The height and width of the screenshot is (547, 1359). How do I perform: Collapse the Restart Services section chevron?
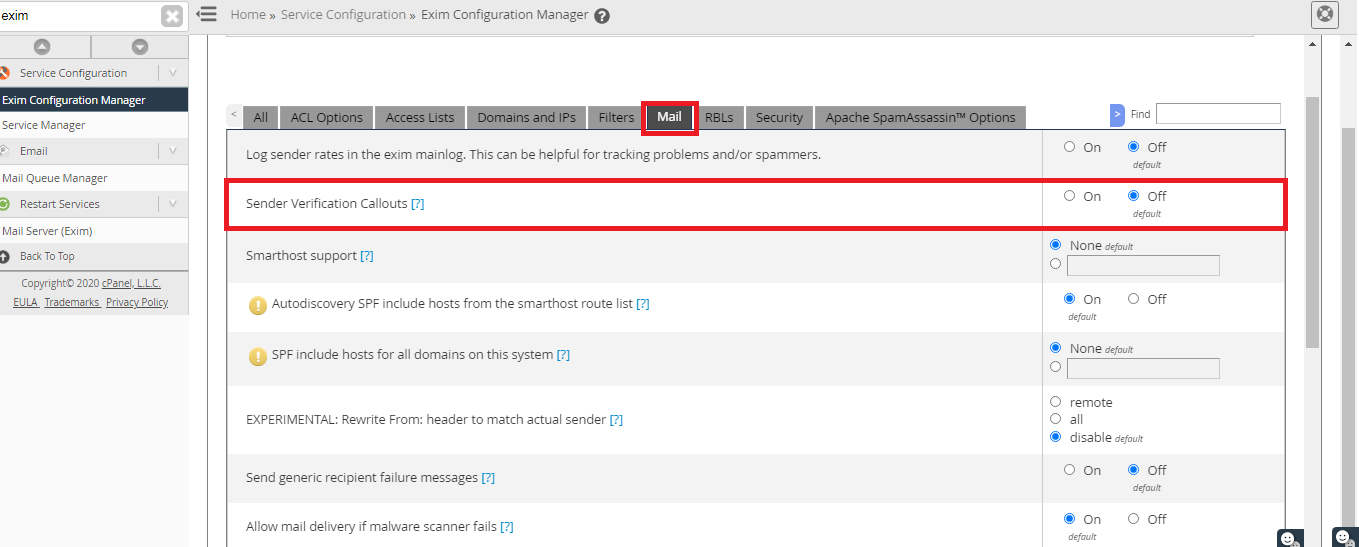tap(172, 204)
